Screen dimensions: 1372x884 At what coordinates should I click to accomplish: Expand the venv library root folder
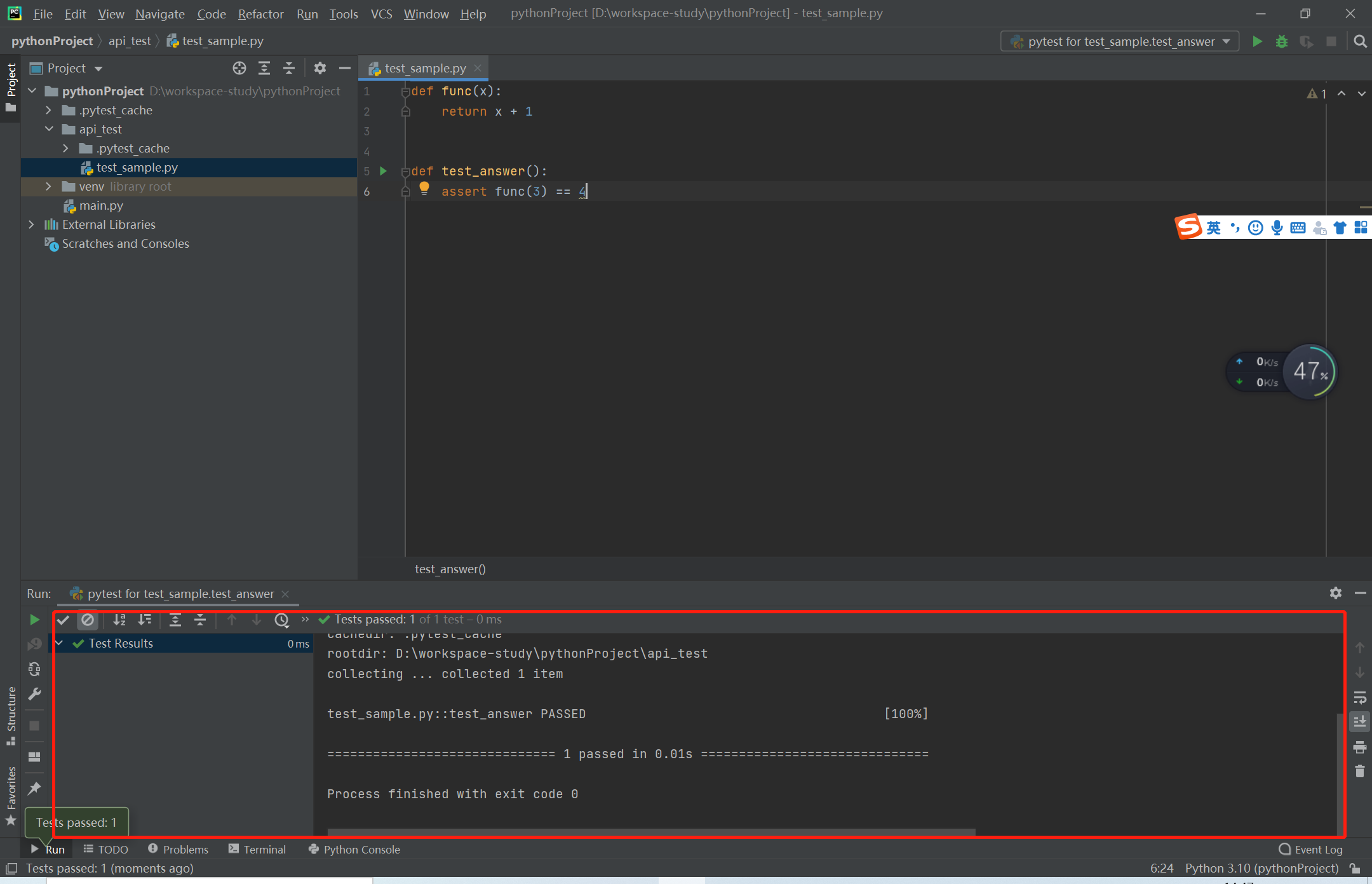tap(48, 186)
